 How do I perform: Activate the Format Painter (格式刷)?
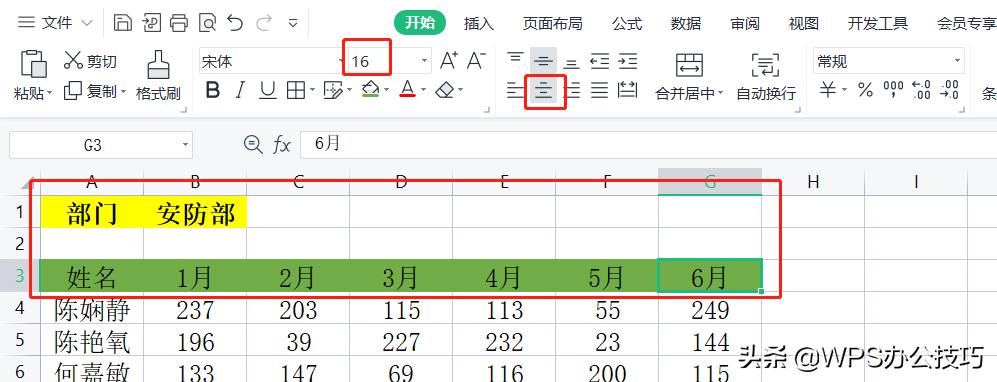click(158, 76)
